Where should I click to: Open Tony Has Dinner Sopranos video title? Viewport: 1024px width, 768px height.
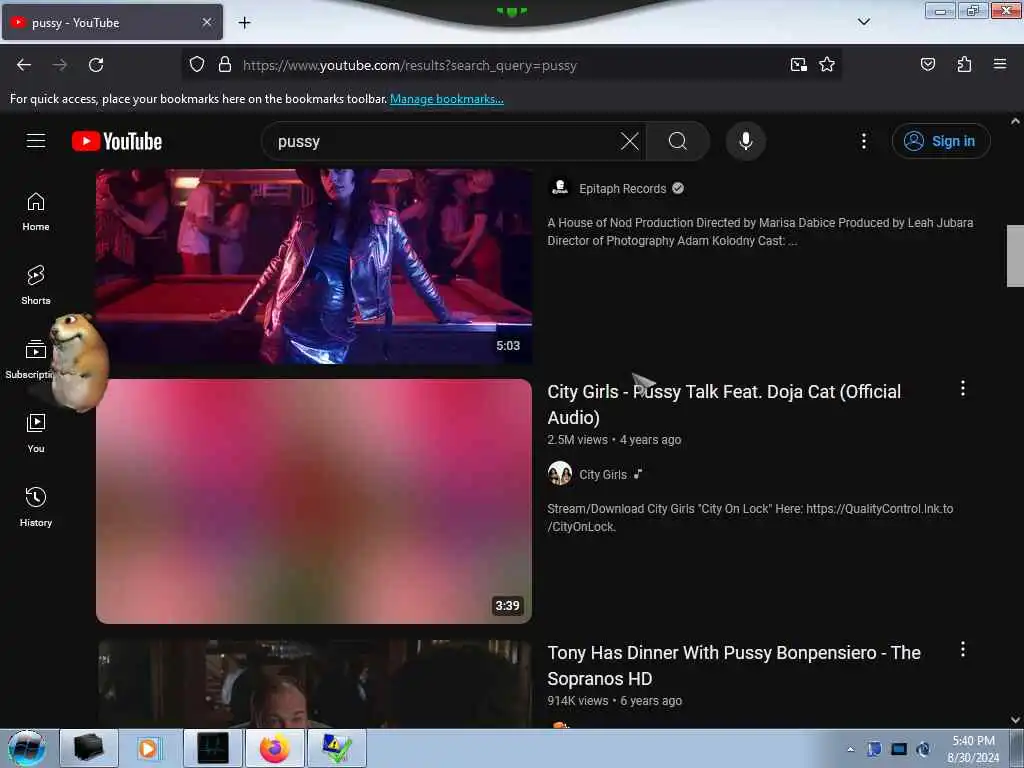pos(734,665)
